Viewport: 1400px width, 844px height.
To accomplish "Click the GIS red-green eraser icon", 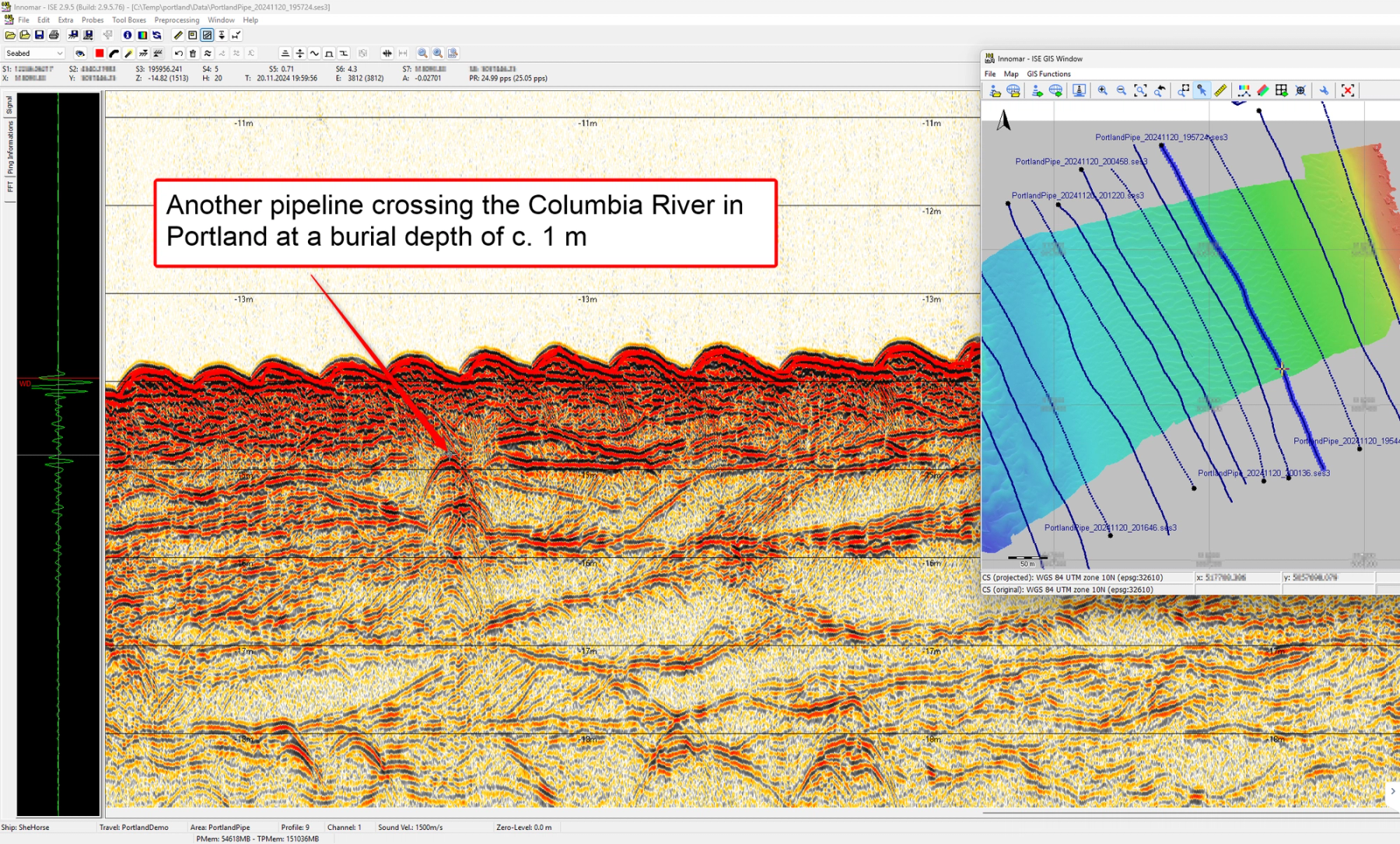I will coord(1263,90).
